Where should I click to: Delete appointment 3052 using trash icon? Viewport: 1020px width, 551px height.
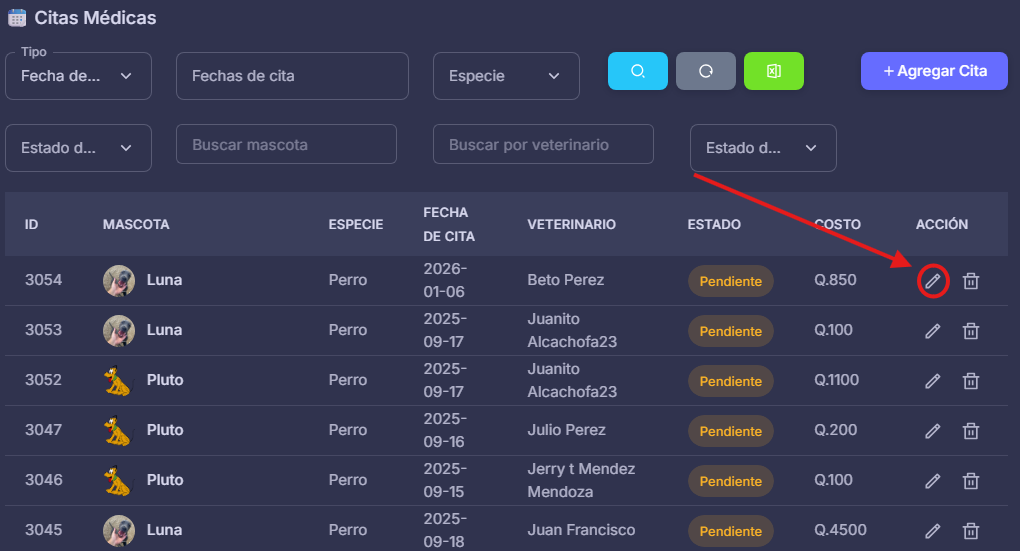(x=970, y=381)
